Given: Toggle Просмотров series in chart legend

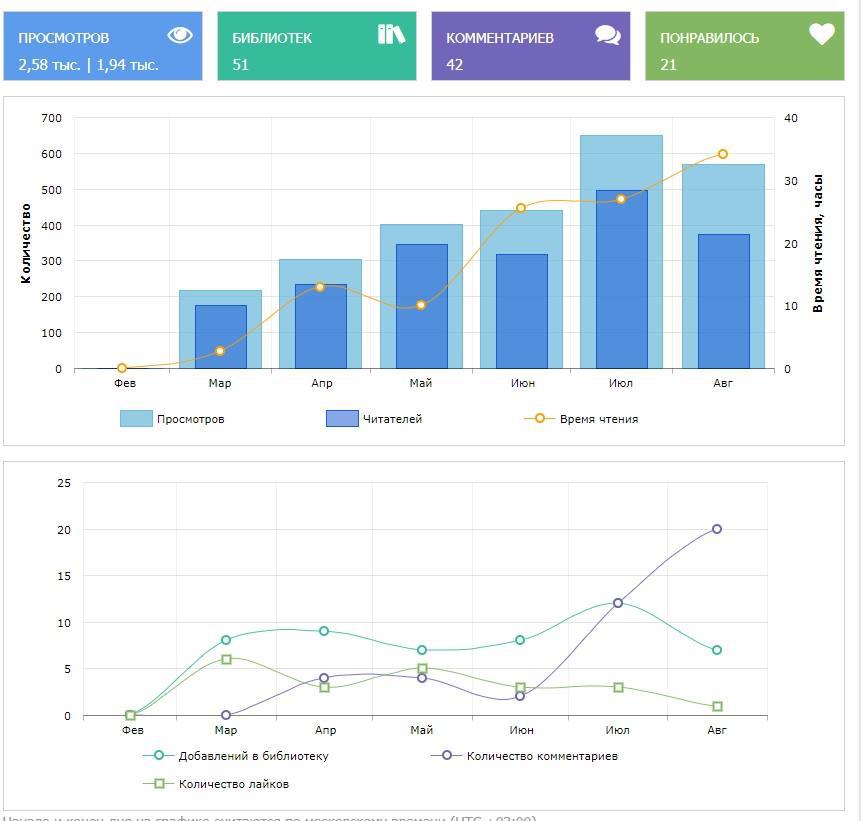Looking at the screenshot, I should [190, 419].
